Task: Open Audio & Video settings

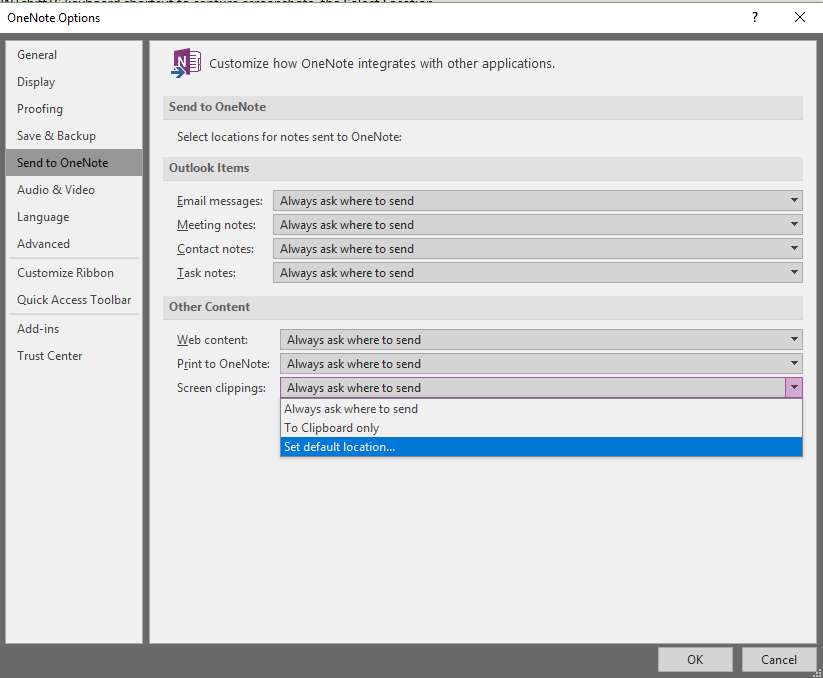Action: click(74, 190)
